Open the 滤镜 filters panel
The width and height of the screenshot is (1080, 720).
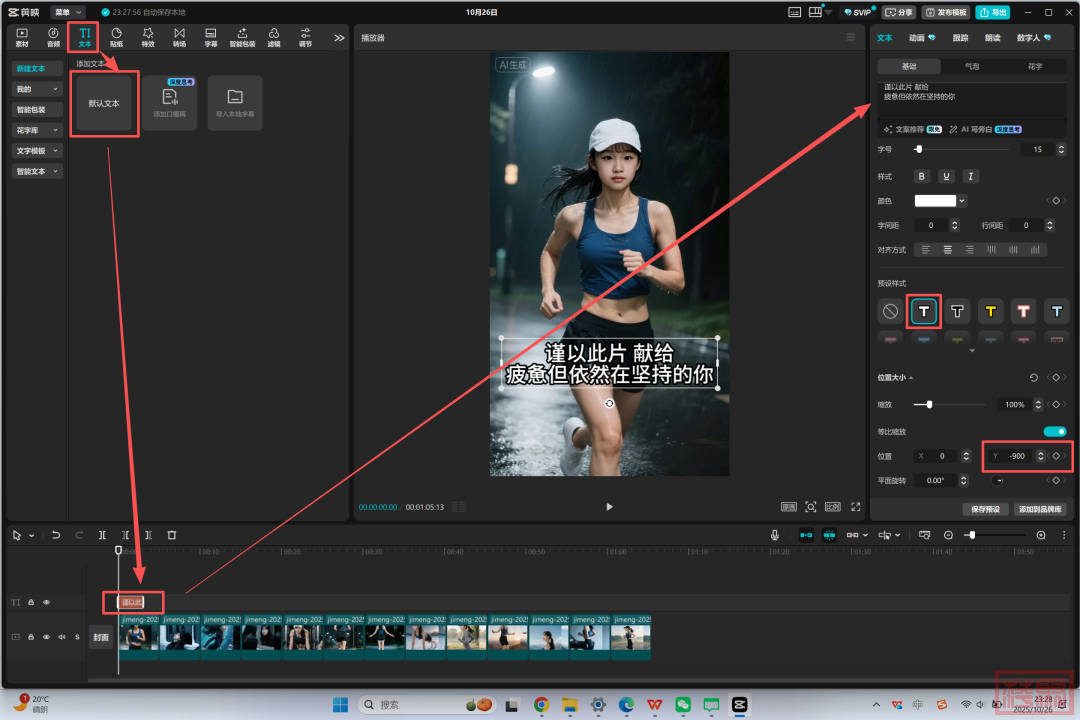pyautogui.click(x=273, y=37)
